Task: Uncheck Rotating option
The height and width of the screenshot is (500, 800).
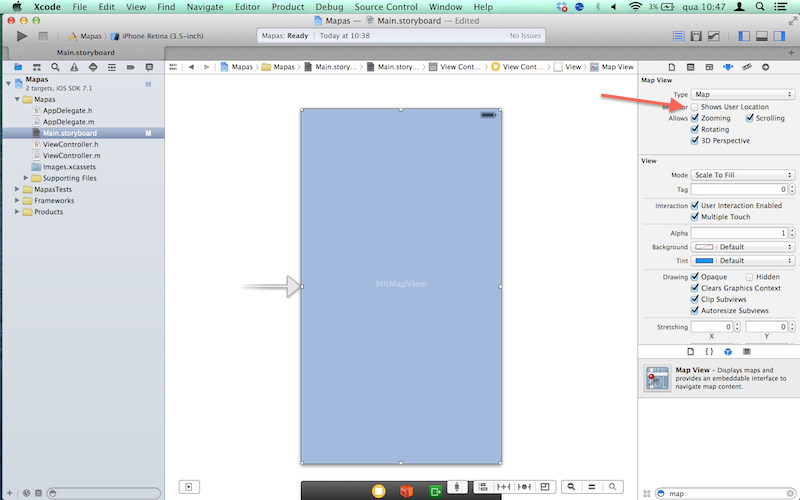Action: [694, 130]
